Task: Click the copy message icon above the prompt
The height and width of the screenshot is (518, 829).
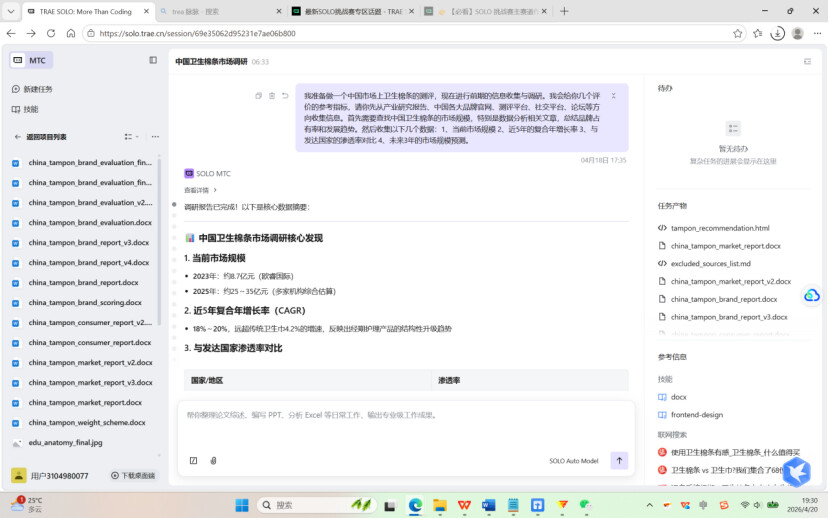Action: pos(259,96)
